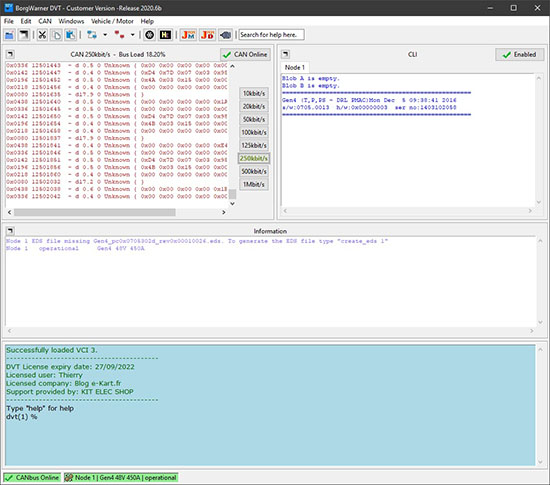Click the 'Type "help" for help' console line
Screen dimensions: 550x485
[x=40, y=409]
